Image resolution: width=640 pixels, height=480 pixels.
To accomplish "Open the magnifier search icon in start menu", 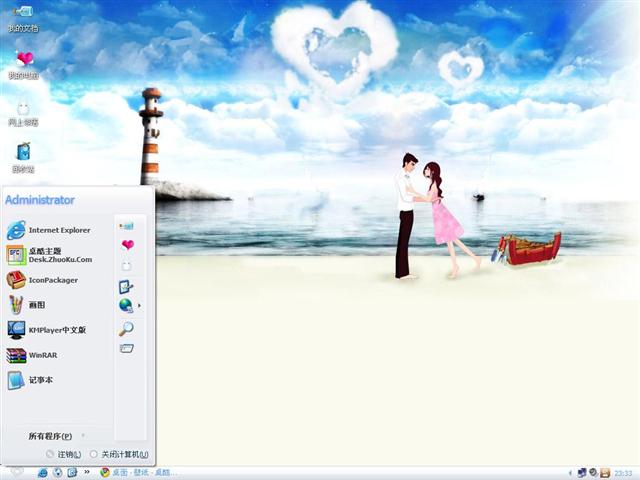I will [x=126, y=328].
